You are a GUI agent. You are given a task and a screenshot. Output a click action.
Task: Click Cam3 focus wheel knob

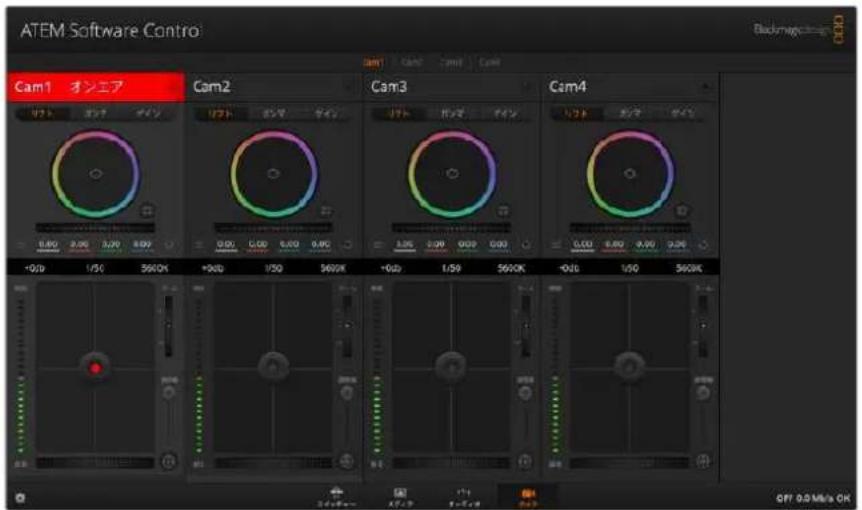point(525,392)
